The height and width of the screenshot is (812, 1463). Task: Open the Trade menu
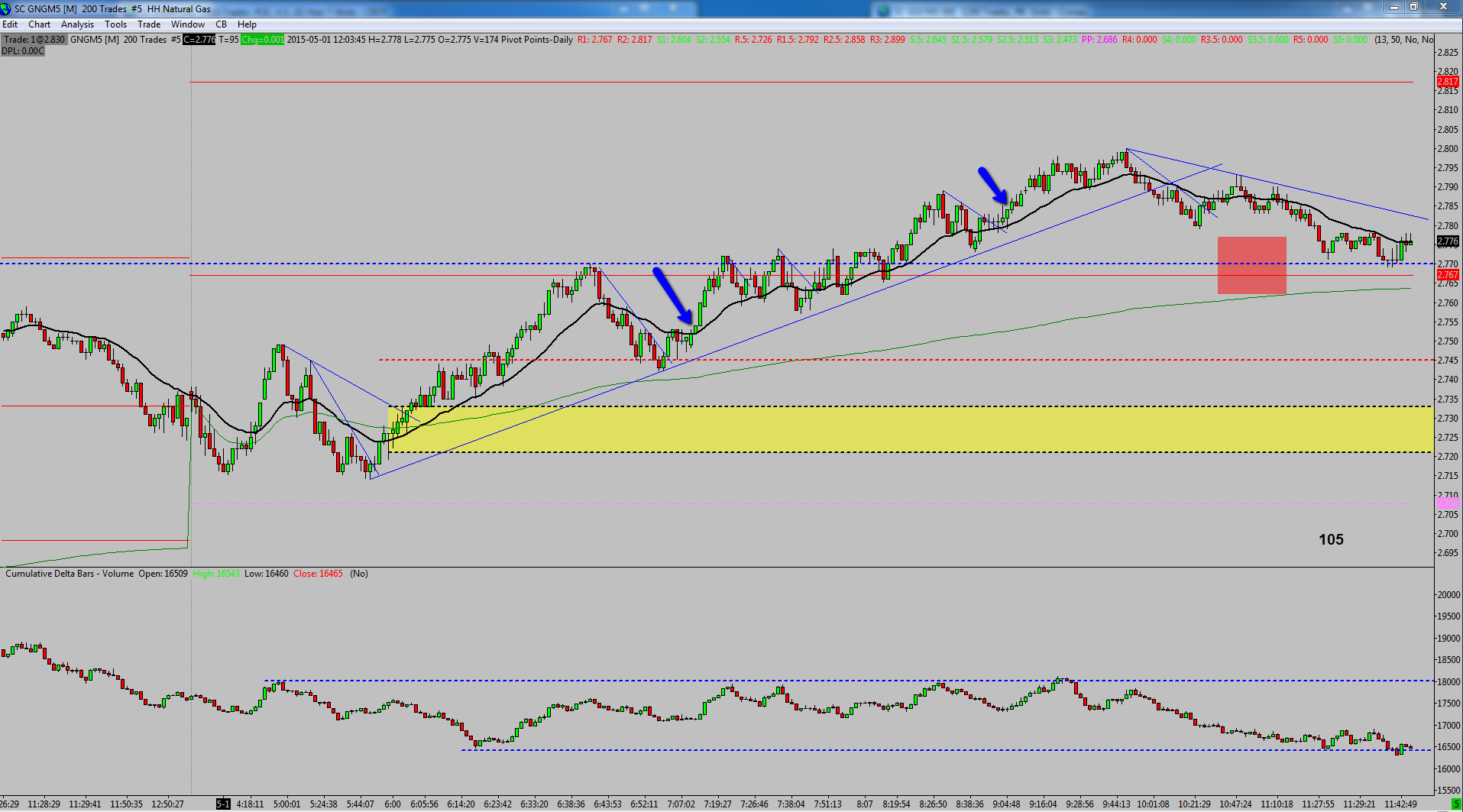pos(149,24)
